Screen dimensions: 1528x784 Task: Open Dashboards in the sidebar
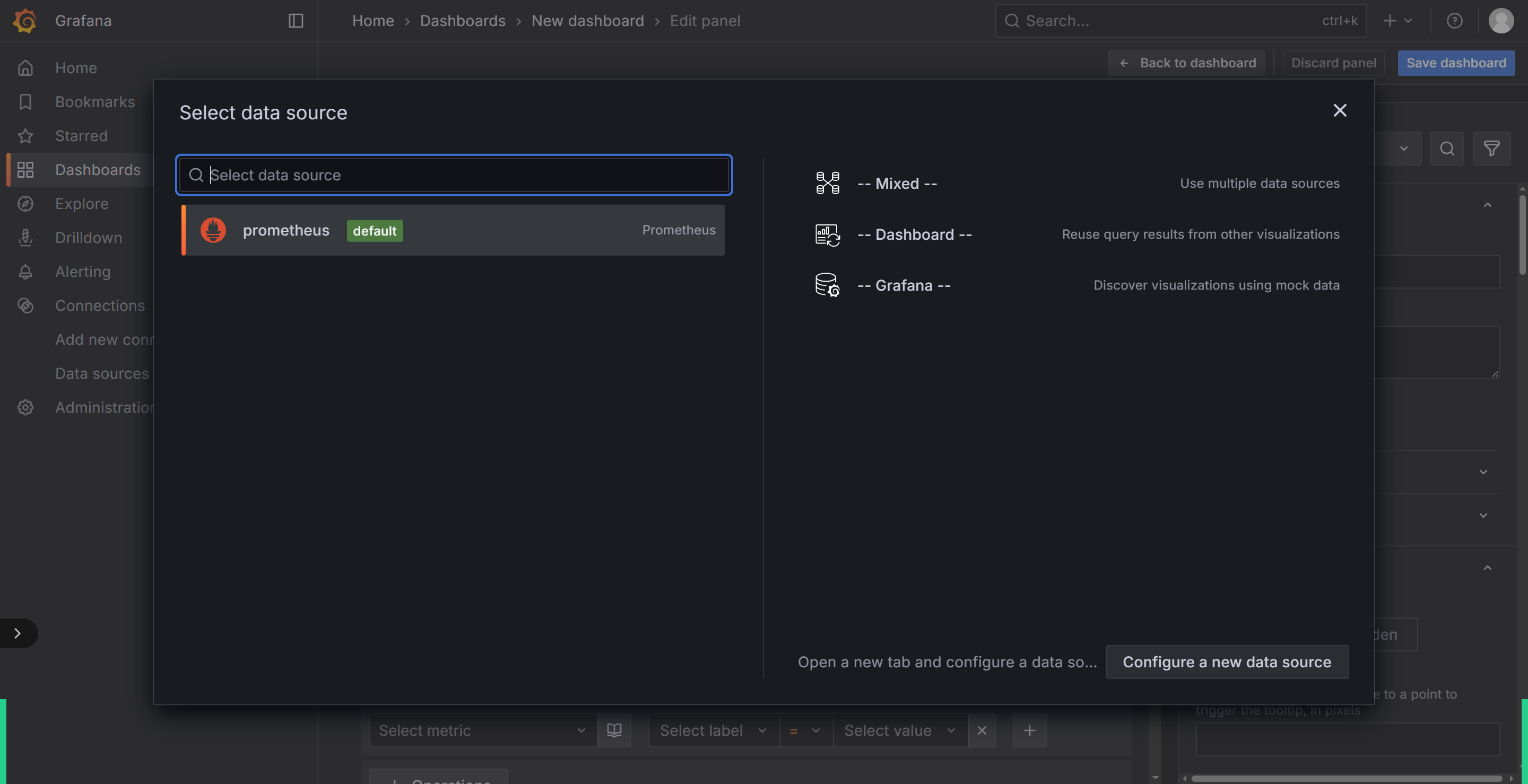(98, 170)
